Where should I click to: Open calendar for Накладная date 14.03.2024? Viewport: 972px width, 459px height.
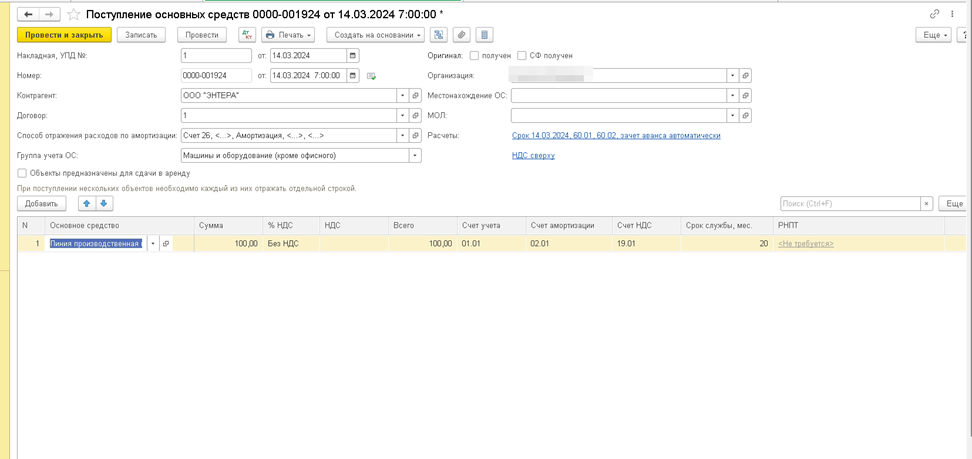click(x=353, y=55)
